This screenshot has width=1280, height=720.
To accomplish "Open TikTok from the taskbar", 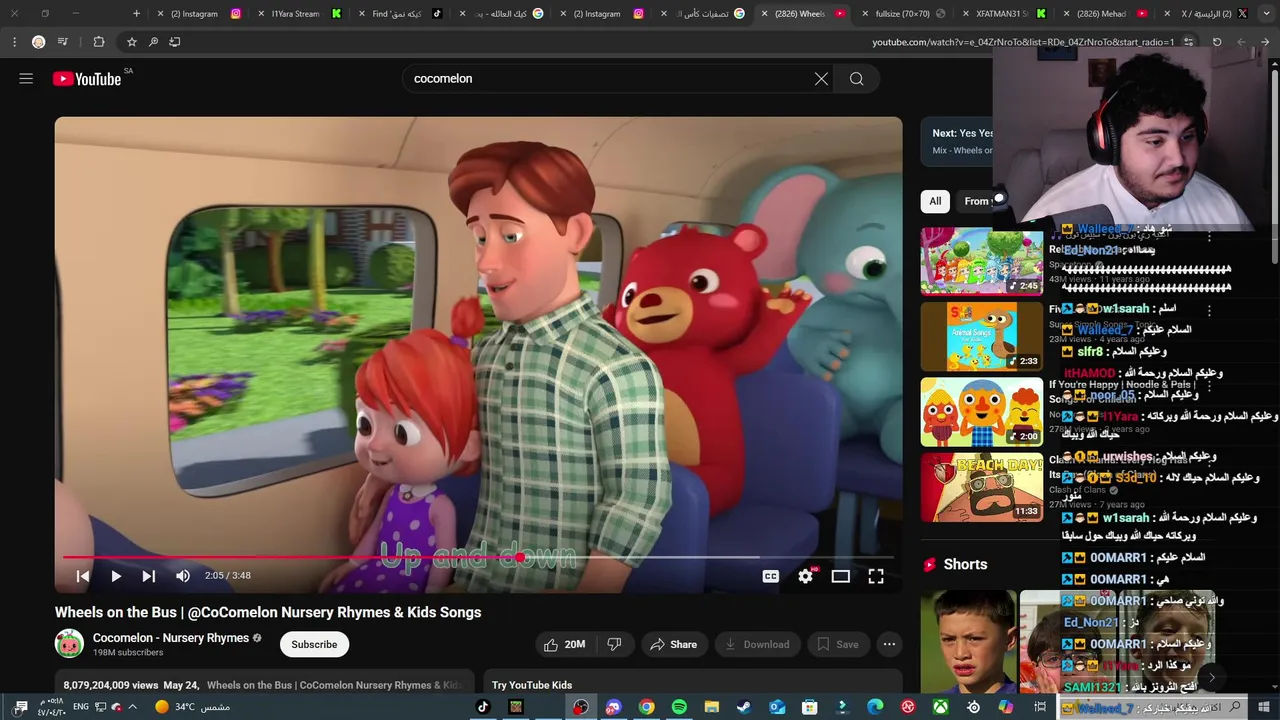I will 482,707.
